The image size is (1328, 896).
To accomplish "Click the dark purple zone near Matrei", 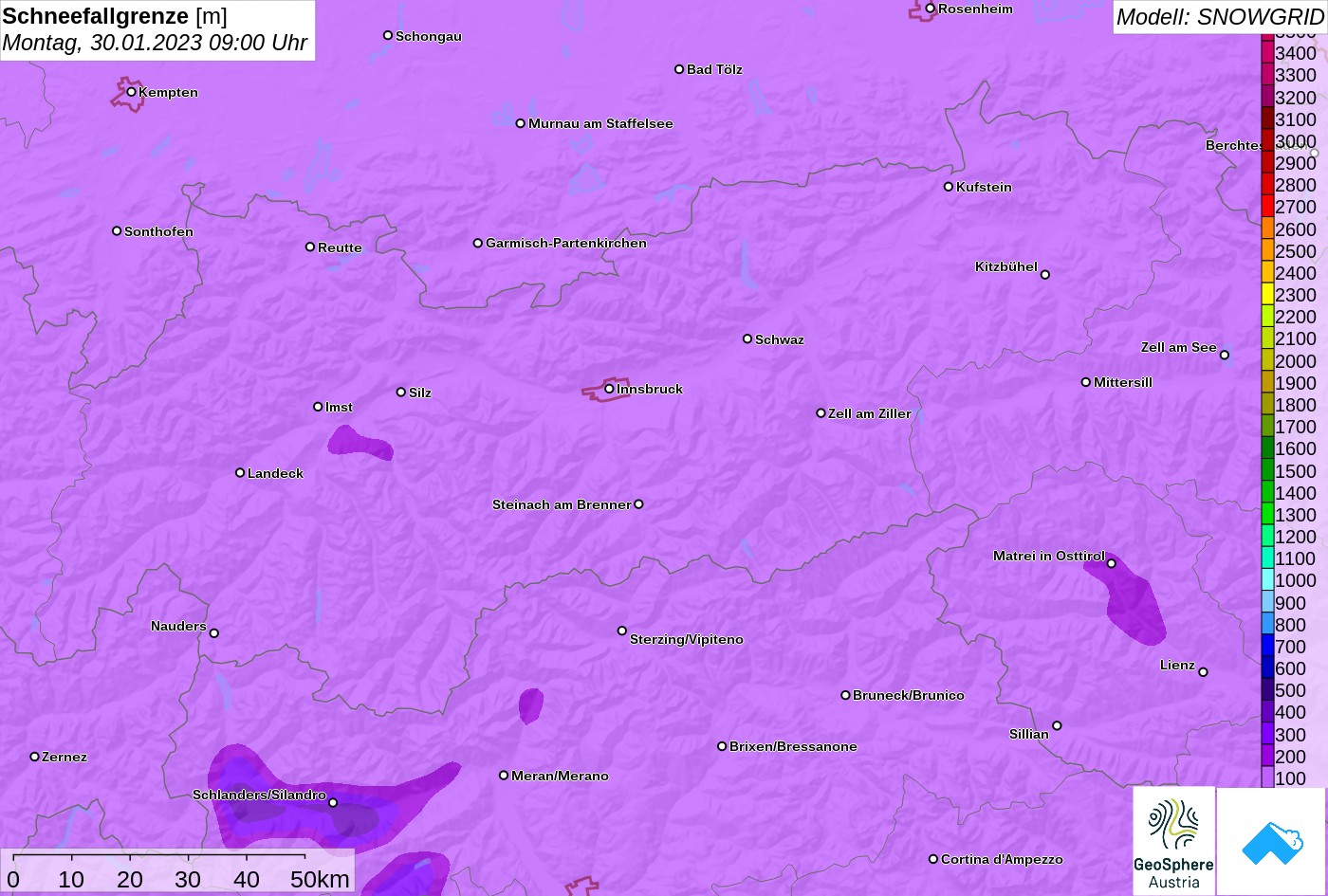I will point(1133,602).
